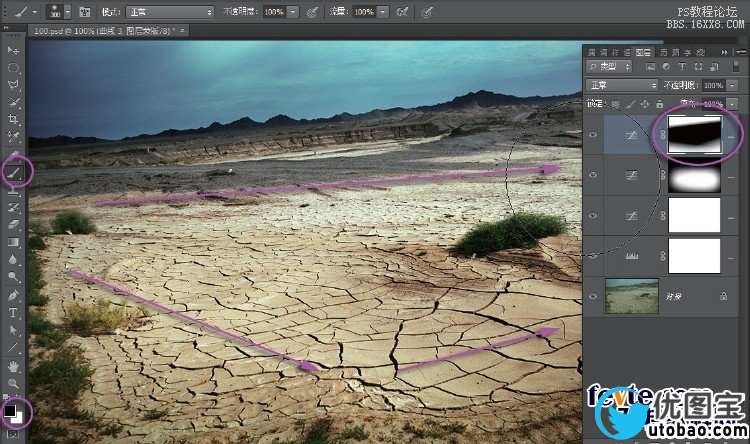
Task: Open the layer filter kind dropdown
Action: (609, 67)
